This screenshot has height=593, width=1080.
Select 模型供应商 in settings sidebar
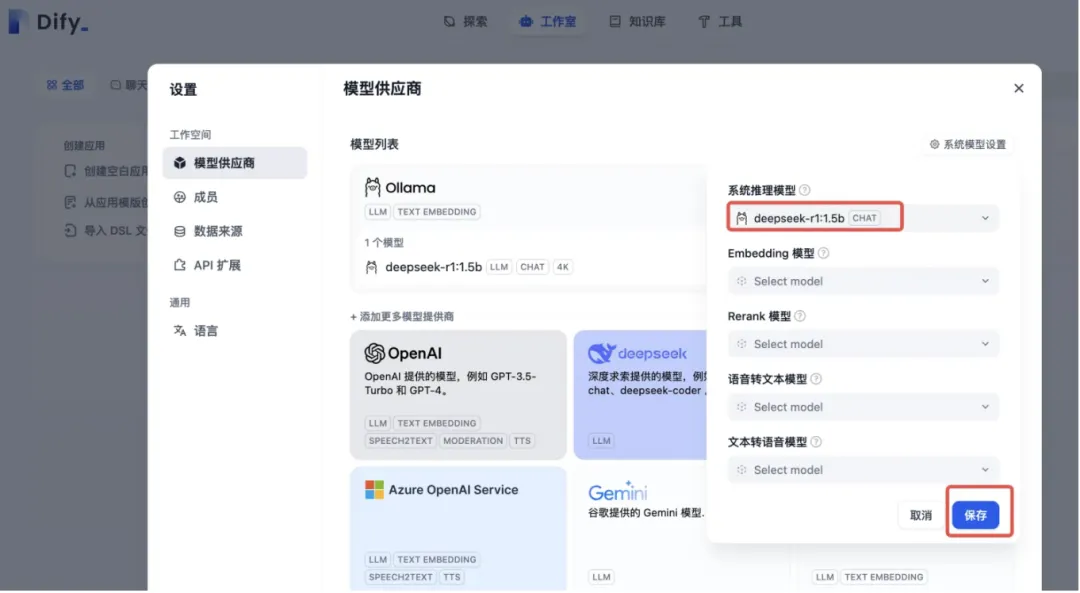[x=235, y=163]
